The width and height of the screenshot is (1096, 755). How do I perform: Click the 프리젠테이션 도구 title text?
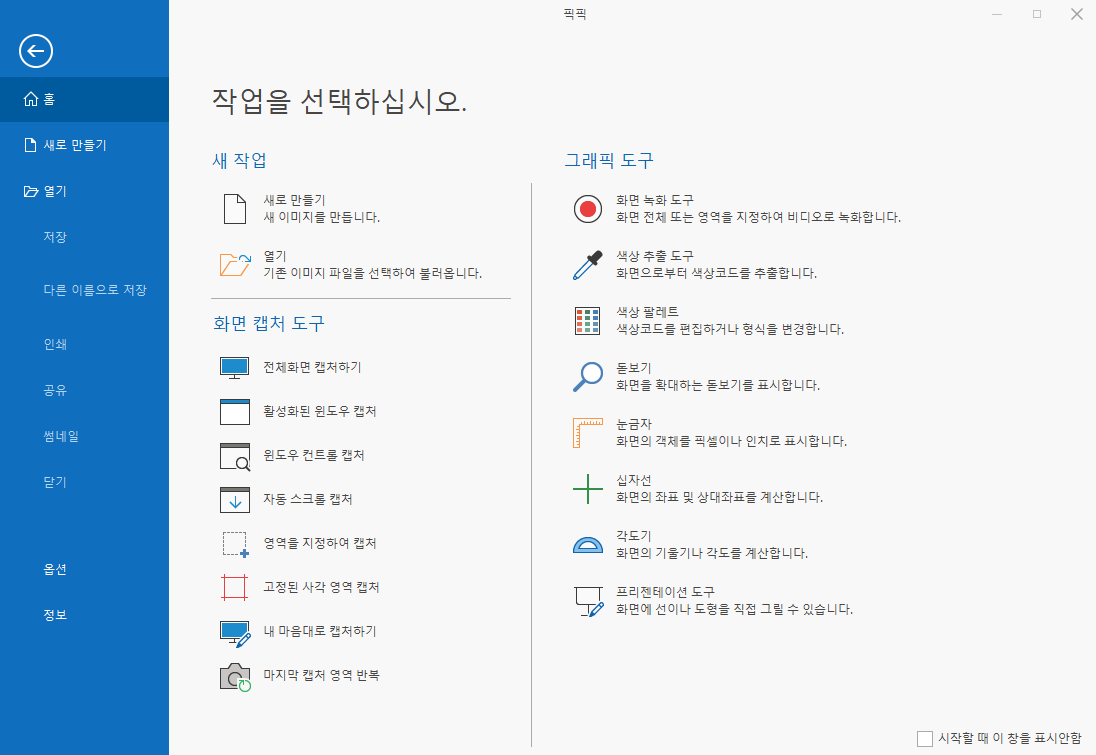coord(665,592)
